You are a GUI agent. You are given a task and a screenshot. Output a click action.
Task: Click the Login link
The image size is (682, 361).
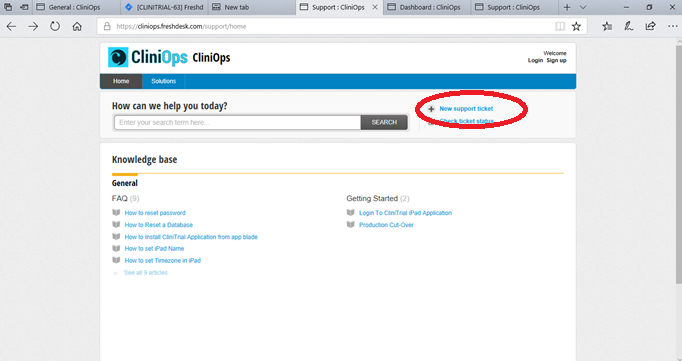tap(535, 60)
